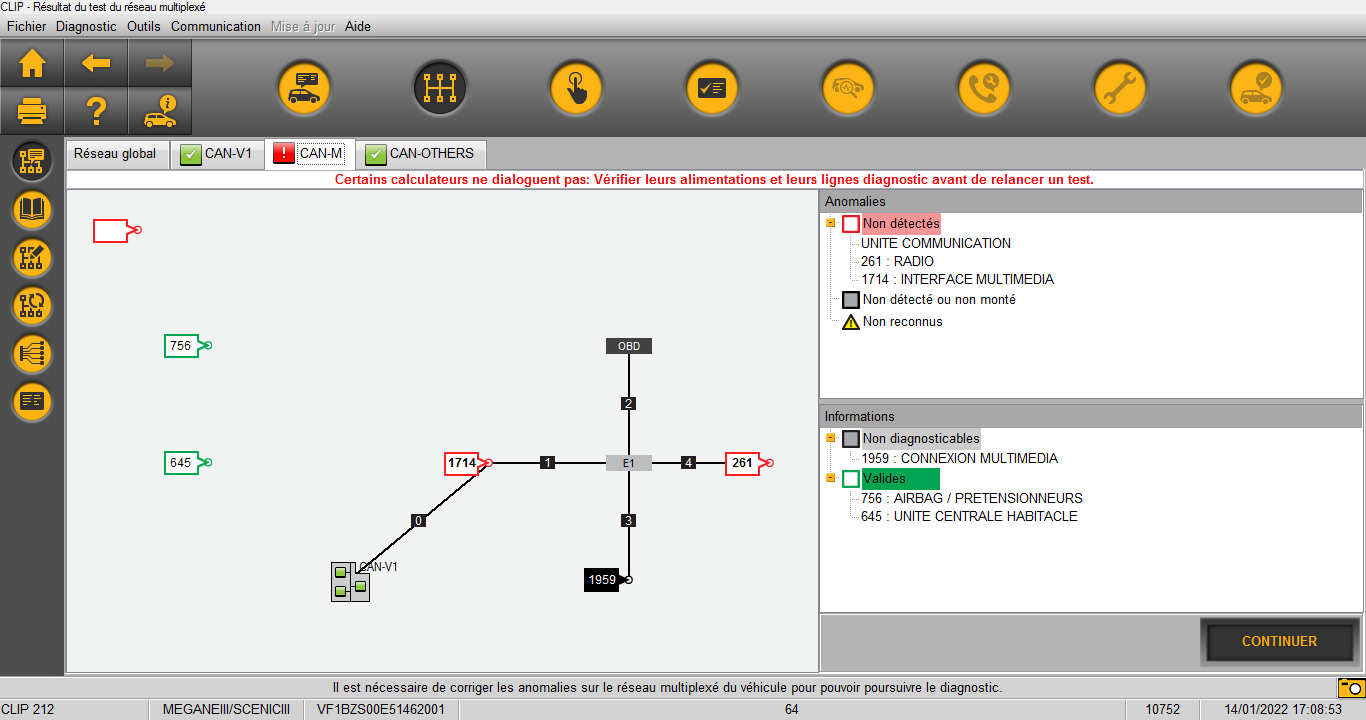Click the red square beside Non détectés
This screenshot has height=720, width=1366.
pos(851,224)
